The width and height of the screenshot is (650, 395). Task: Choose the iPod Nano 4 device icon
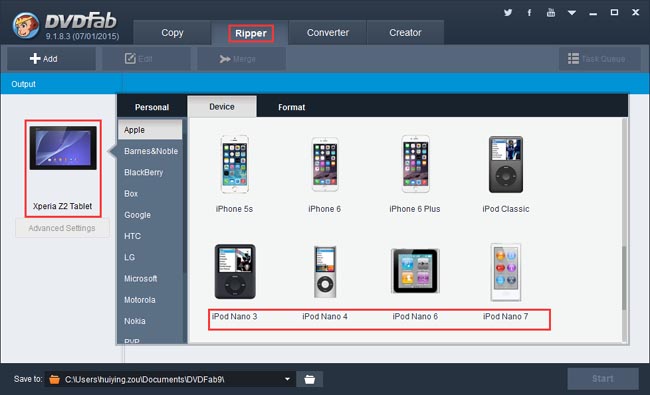pyautogui.click(x=325, y=271)
